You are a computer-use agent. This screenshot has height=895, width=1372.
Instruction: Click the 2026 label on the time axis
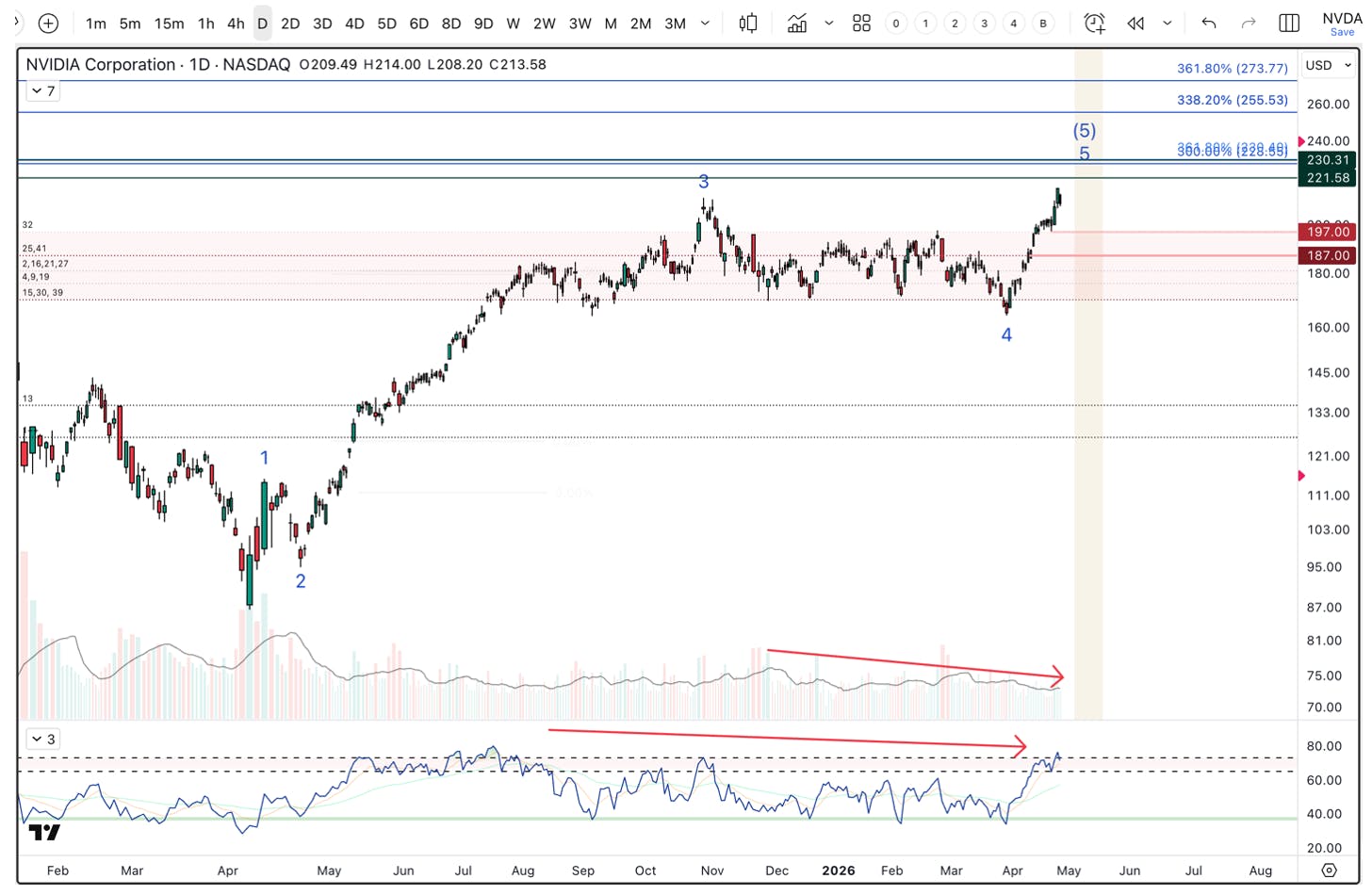tap(839, 871)
